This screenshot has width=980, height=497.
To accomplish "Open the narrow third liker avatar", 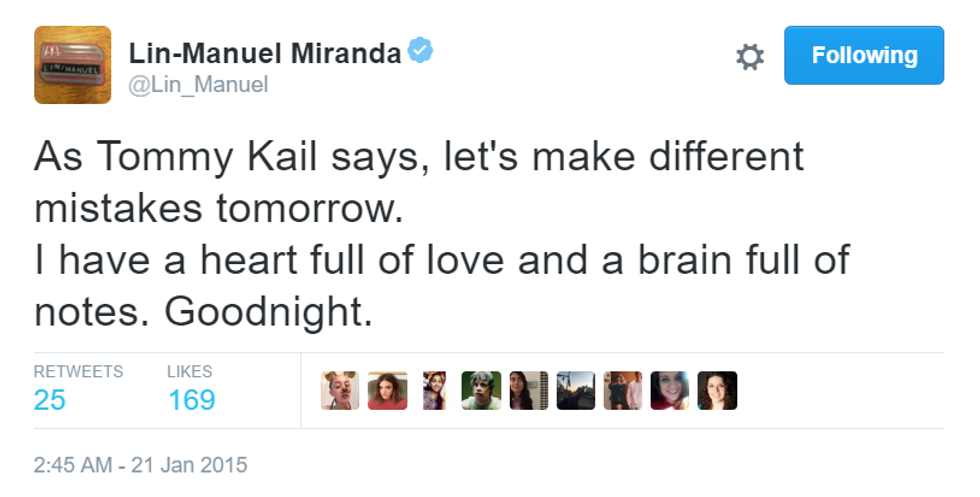I will click(x=434, y=391).
